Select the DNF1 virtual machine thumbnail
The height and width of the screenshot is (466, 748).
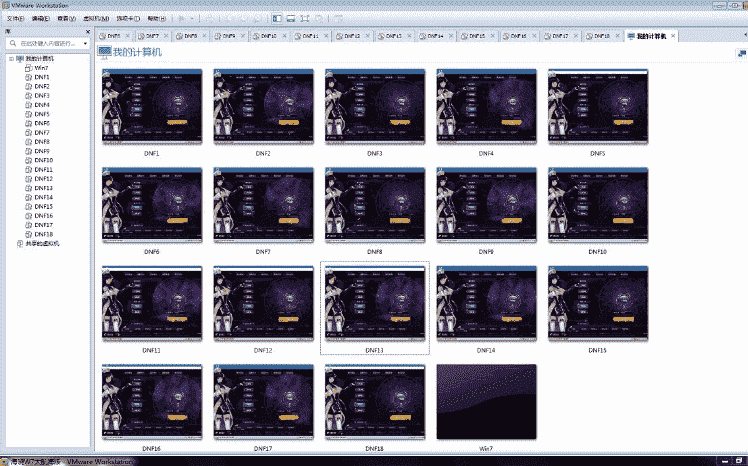point(152,106)
